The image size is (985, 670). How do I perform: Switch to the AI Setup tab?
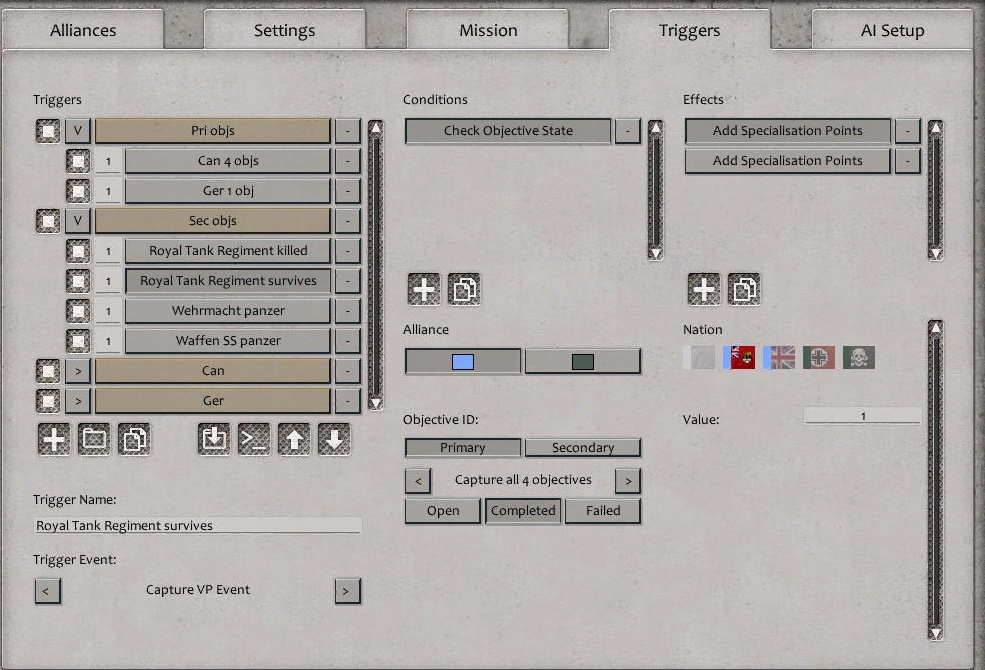tap(890, 30)
